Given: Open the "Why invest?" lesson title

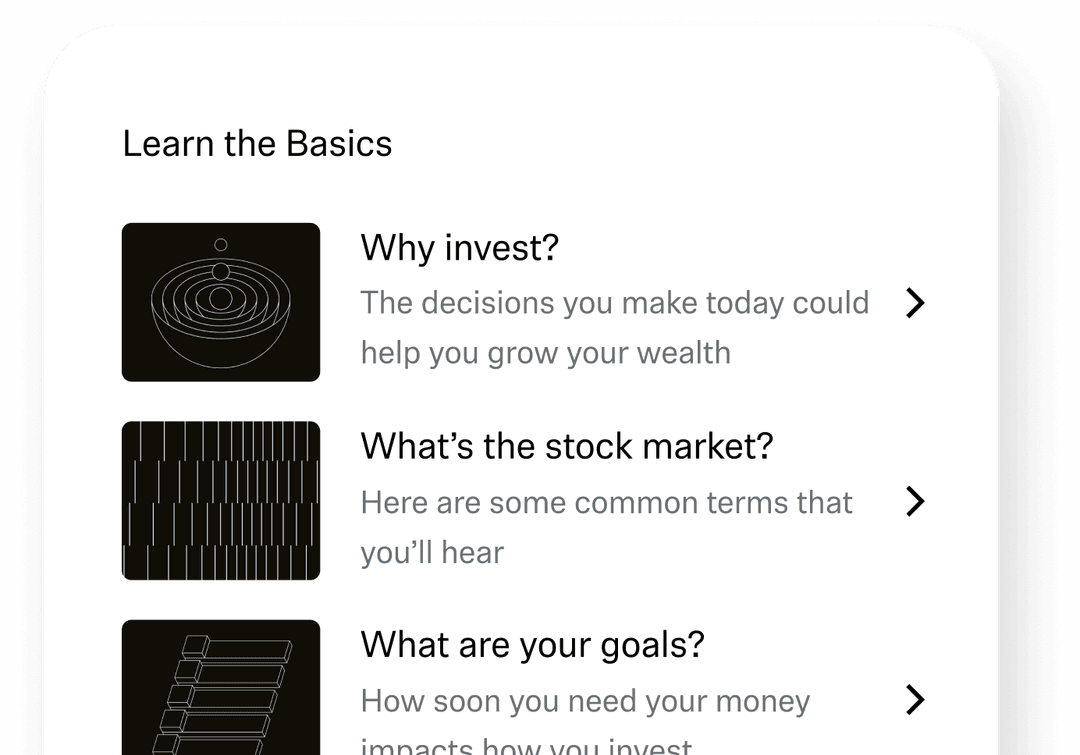Looking at the screenshot, I should [459, 247].
